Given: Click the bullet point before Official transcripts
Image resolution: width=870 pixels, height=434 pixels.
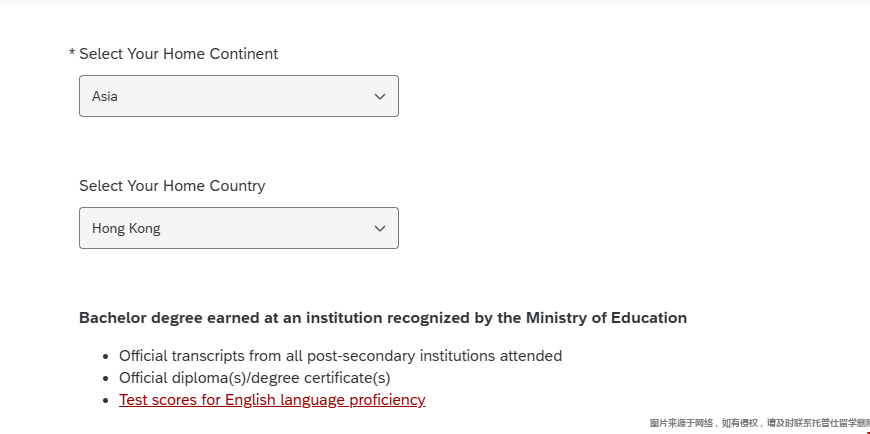Looking at the screenshot, I should click(108, 356).
